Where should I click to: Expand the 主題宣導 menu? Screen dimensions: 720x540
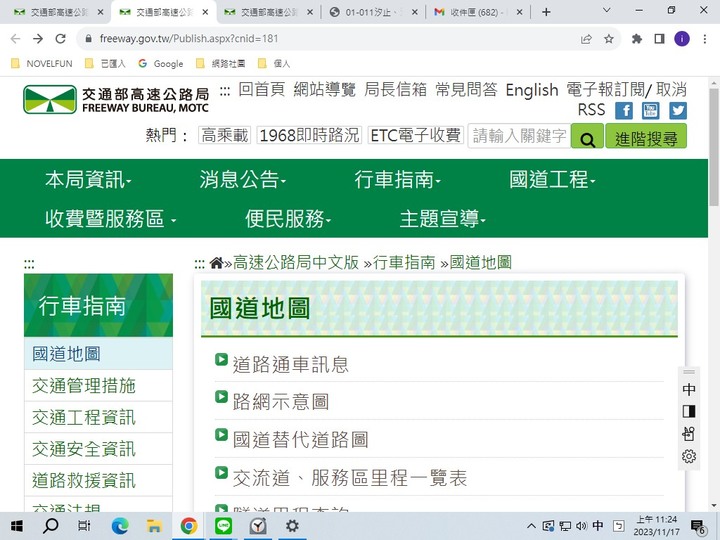(x=442, y=219)
